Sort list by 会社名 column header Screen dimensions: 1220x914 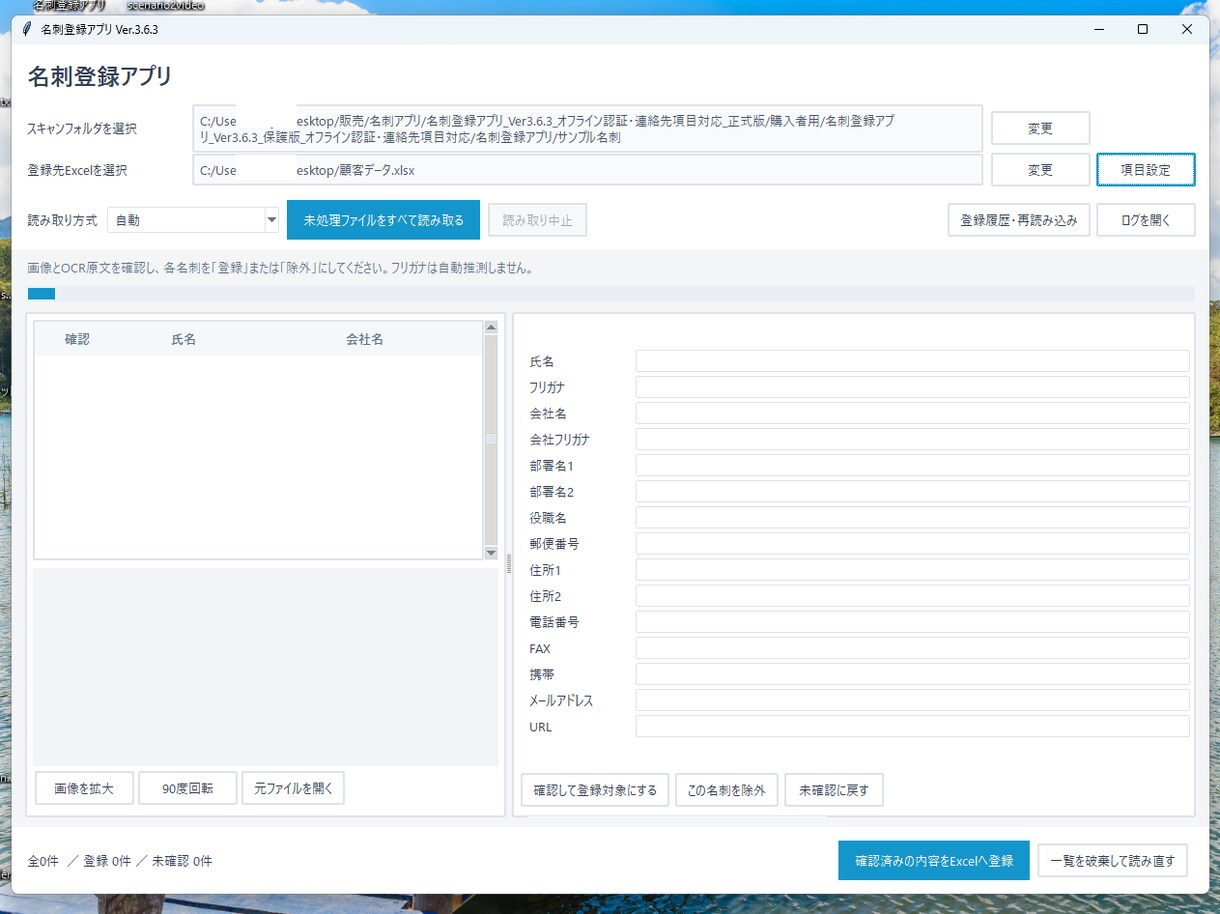coord(364,339)
